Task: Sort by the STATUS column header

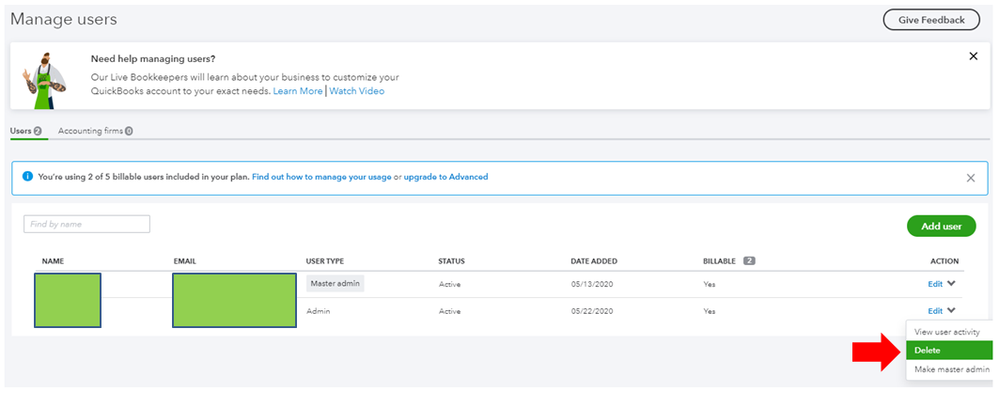Action: coord(451,261)
